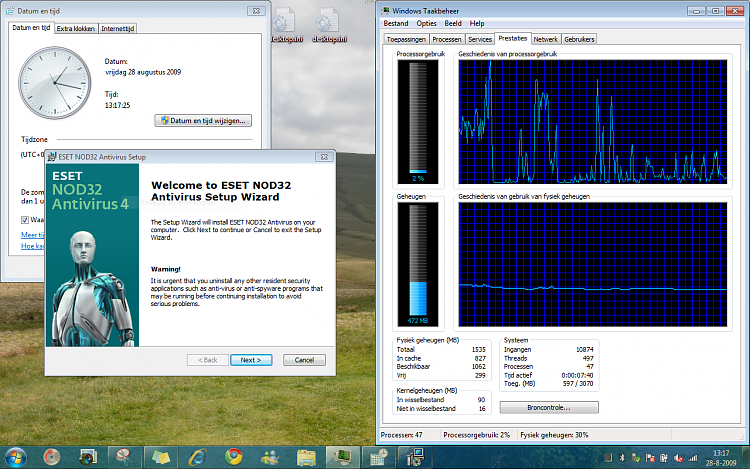Image resolution: width=750 pixels, height=469 pixels.
Task: Click the 'Tijd actief' value 0:00:07:40
Action: tap(577, 375)
